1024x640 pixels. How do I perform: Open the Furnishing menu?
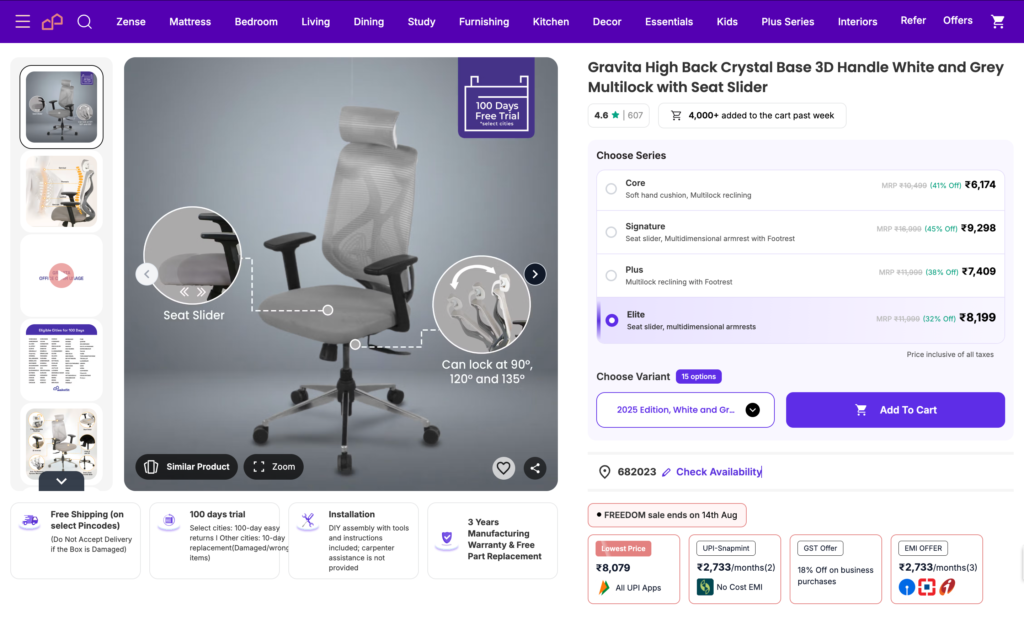click(484, 22)
